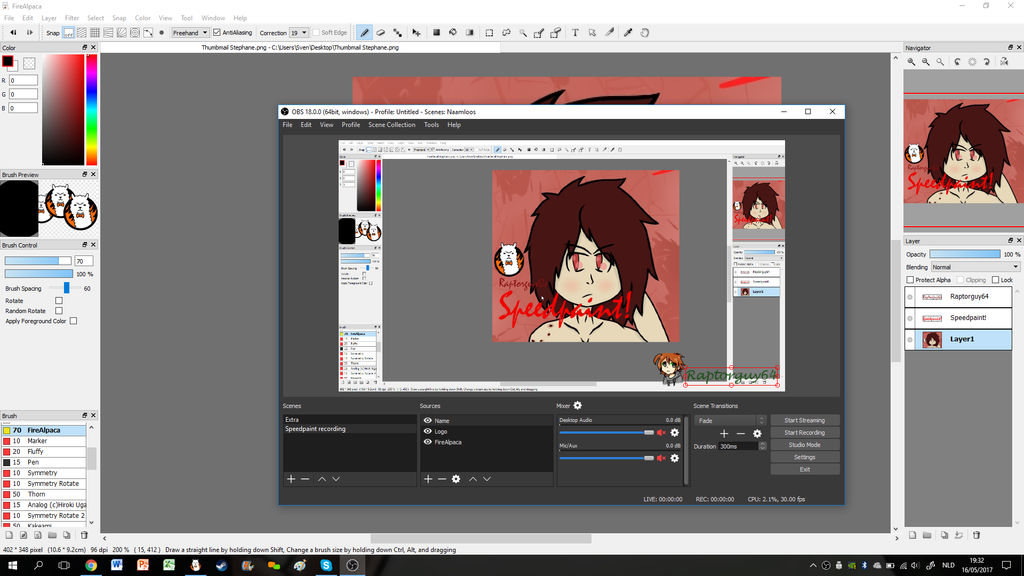This screenshot has height=576, width=1024.
Task: Select the Eraser tool
Action: point(382,32)
